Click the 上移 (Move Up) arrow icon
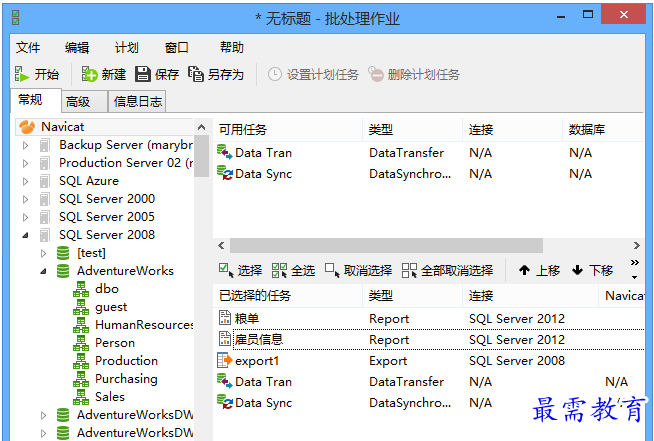The width and height of the screenshot is (654, 441). pos(524,270)
